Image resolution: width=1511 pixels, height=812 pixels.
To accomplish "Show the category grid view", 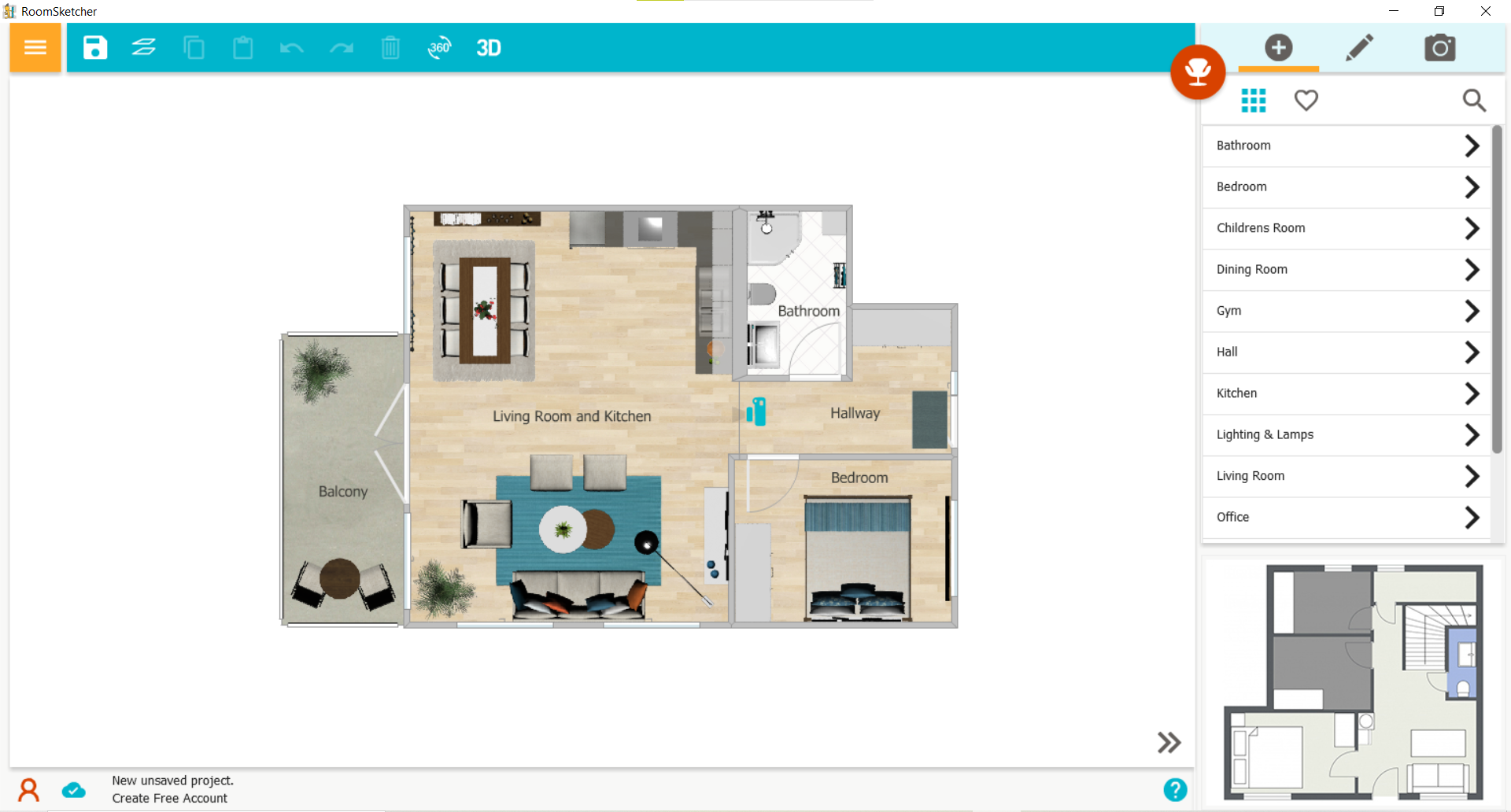I will [x=1254, y=100].
